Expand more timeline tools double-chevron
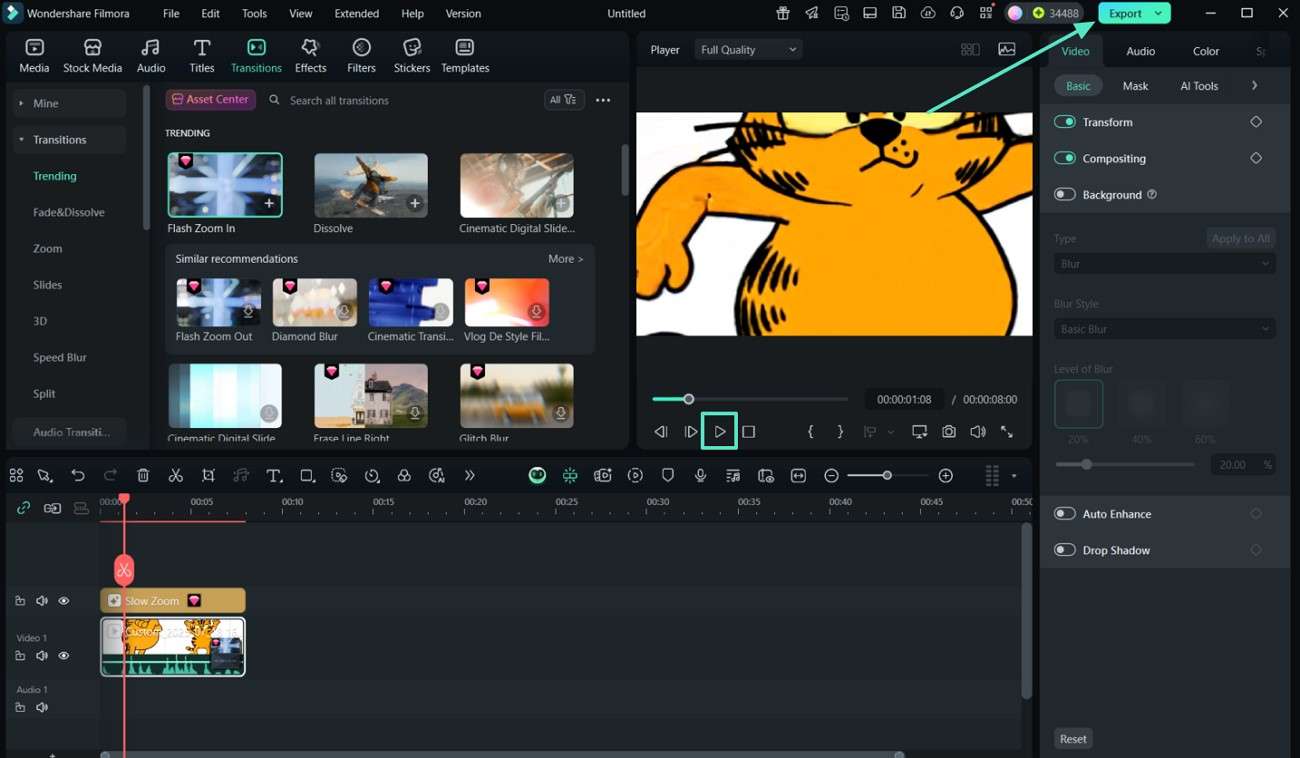Screen dimensions: 1300x758 pyautogui.click(x=469, y=476)
